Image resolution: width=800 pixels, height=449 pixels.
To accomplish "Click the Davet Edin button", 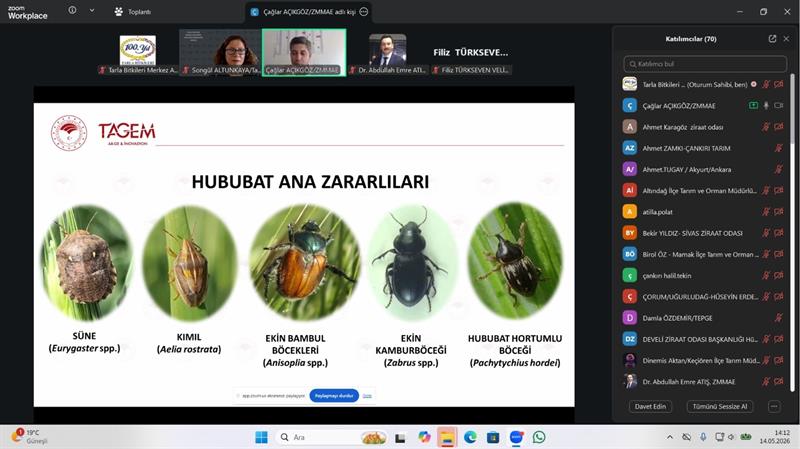I will click(x=650, y=407).
